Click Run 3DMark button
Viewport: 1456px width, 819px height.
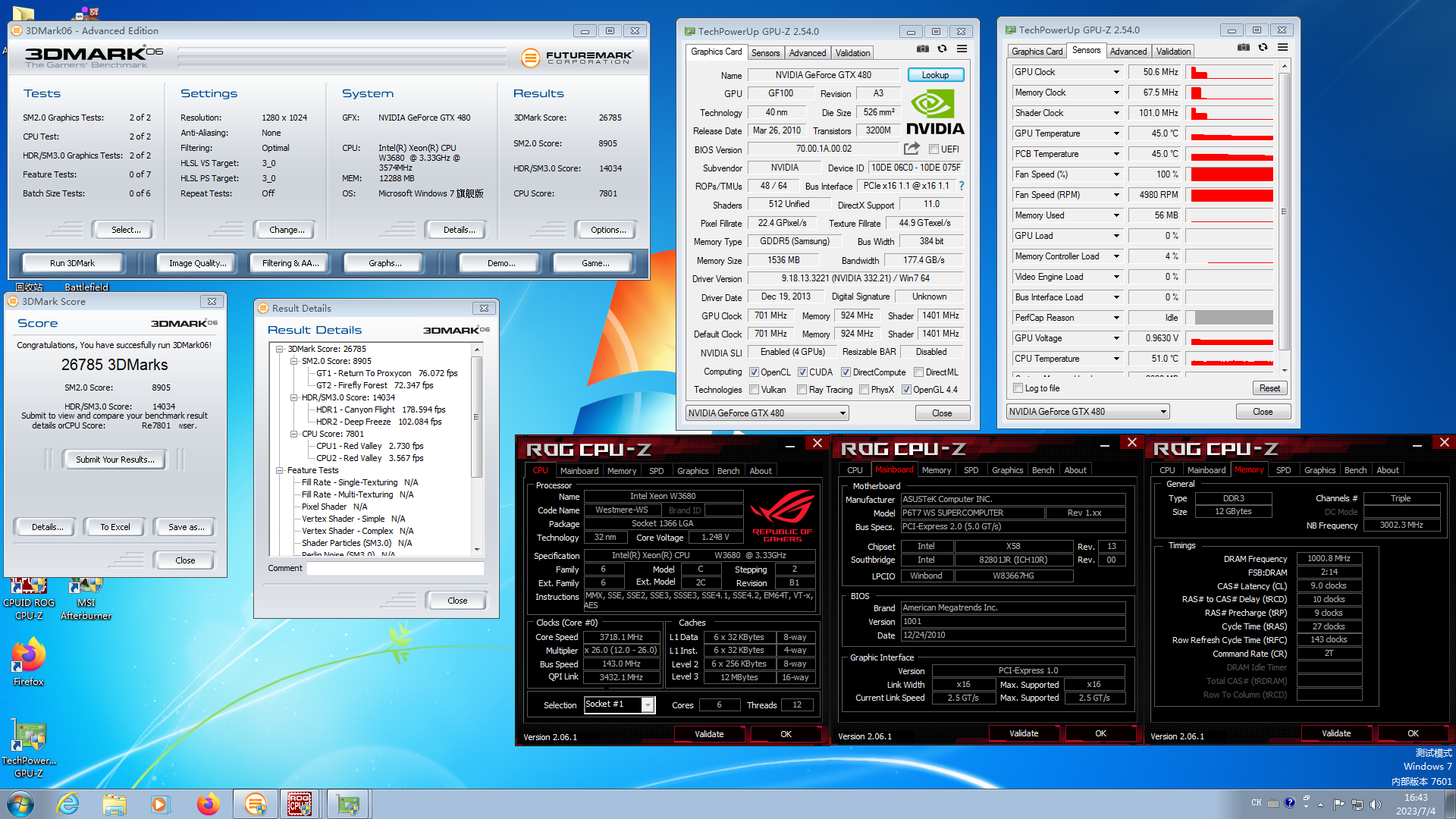click(x=72, y=263)
